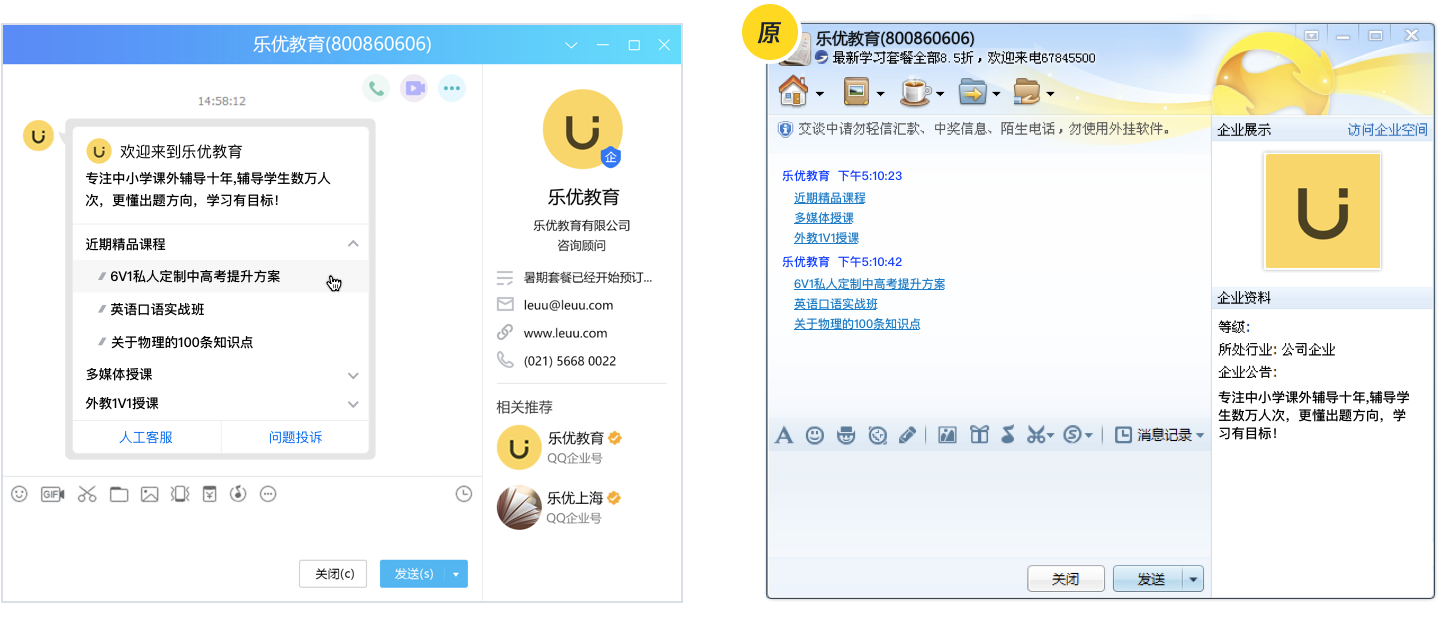
Task: Click the pen handwriting icon in the old window
Action: point(907,435)
